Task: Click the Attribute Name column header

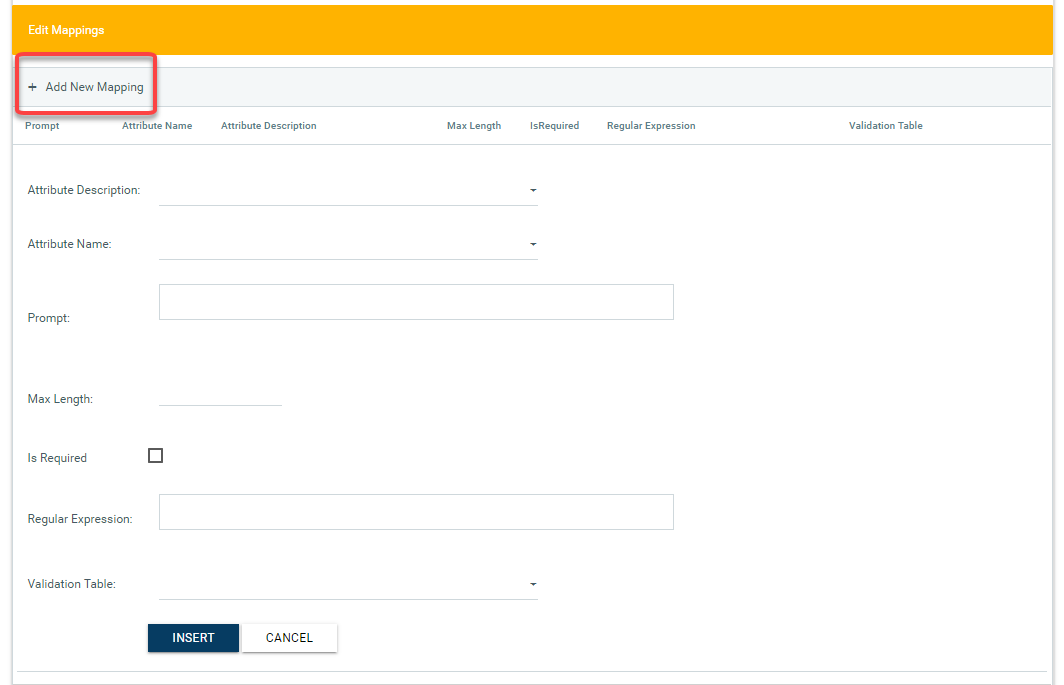Action: pyautogui.click(x=157, y=126)
